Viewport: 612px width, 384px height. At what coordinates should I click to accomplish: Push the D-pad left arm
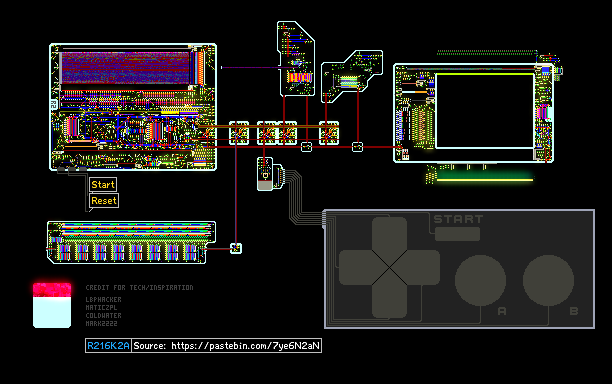[357, 268]
